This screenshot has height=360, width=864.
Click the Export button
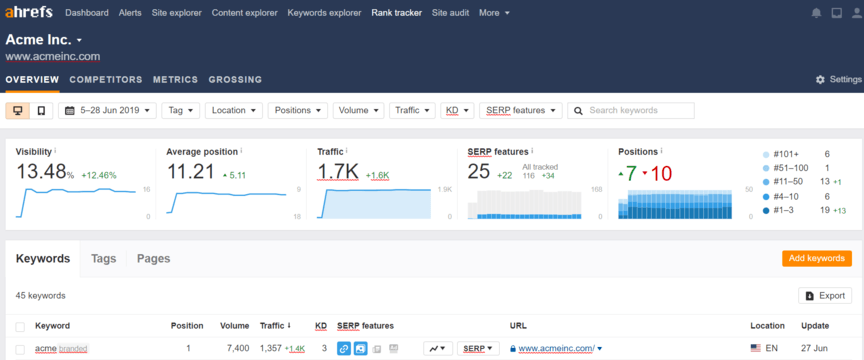coord(825,295)
